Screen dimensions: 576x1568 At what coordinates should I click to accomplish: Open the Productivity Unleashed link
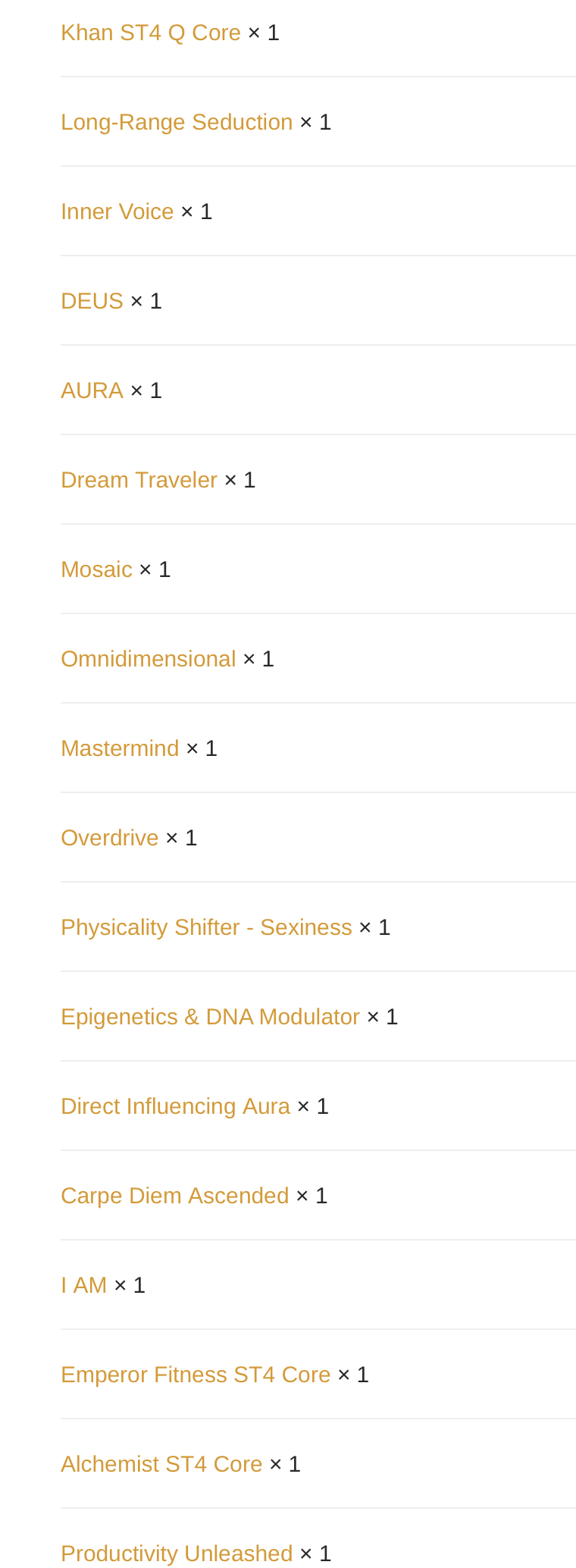[177, 1554]
